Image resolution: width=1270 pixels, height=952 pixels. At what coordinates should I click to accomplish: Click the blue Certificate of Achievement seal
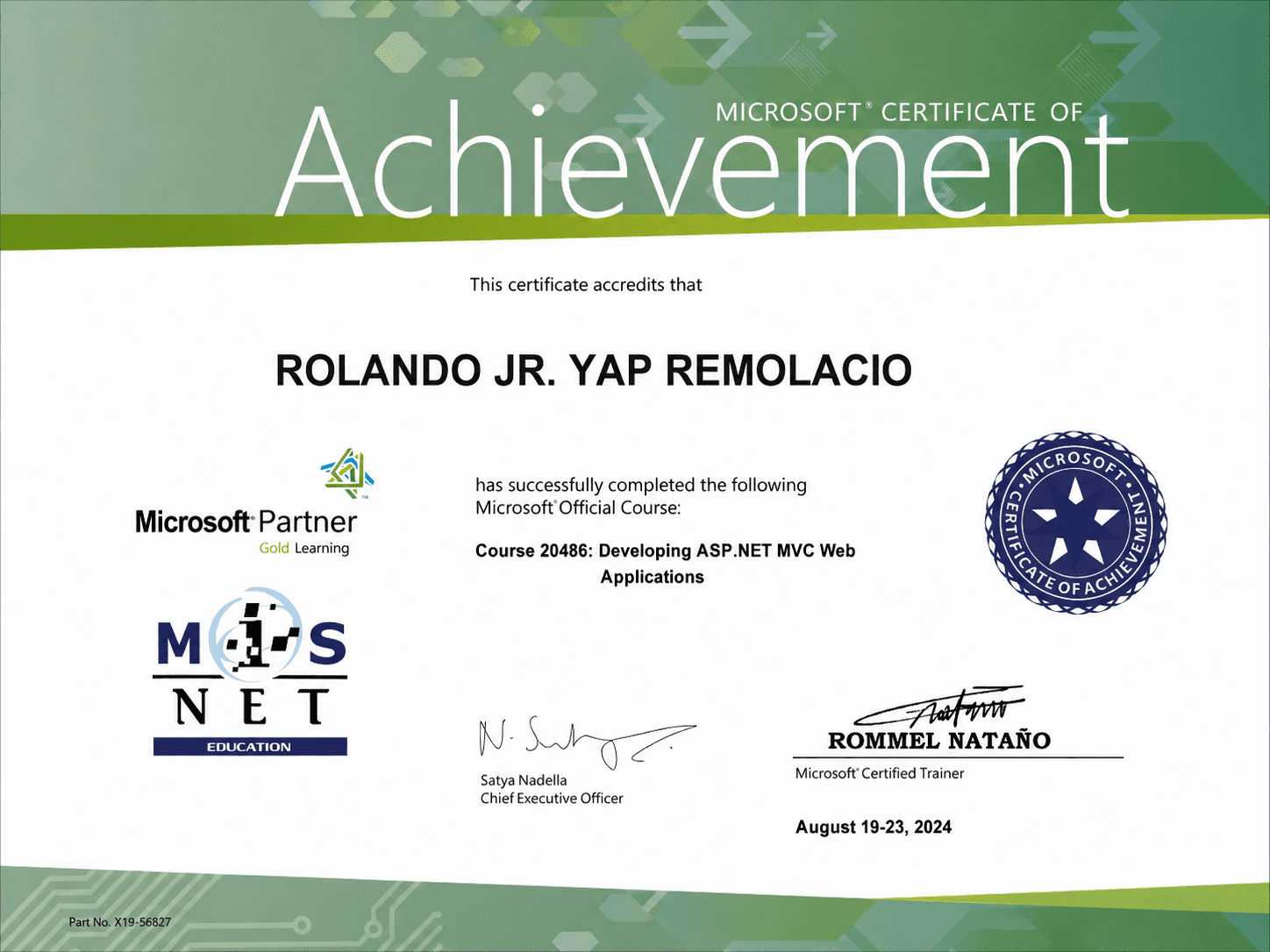click(1076, 522)
